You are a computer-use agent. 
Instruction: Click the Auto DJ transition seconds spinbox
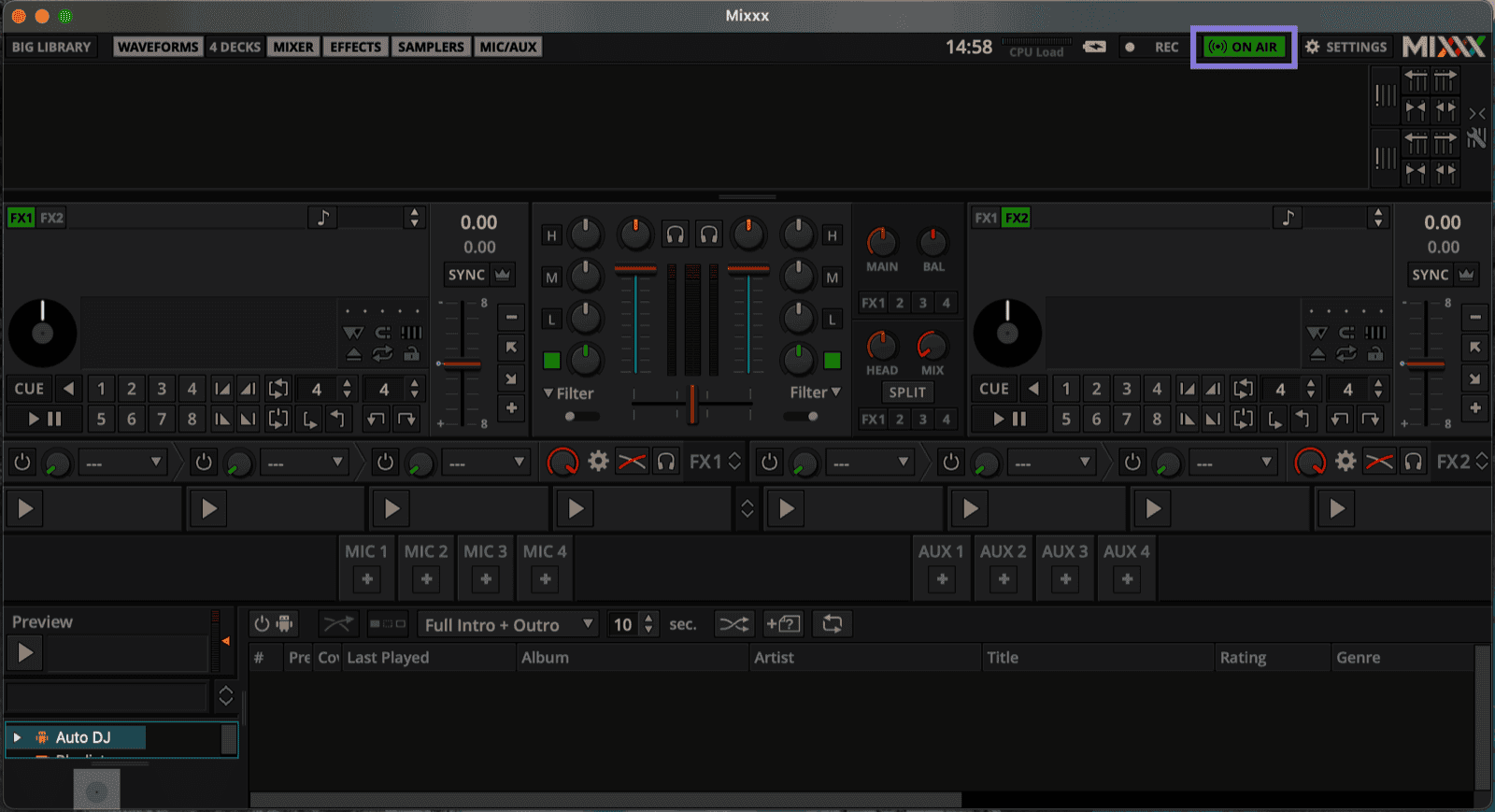click(634, 624)
